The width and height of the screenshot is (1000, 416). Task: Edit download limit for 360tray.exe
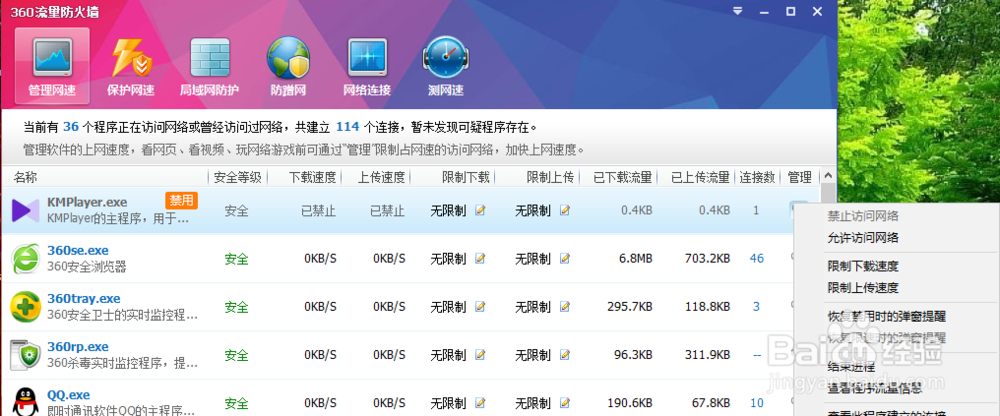[480, 307]
